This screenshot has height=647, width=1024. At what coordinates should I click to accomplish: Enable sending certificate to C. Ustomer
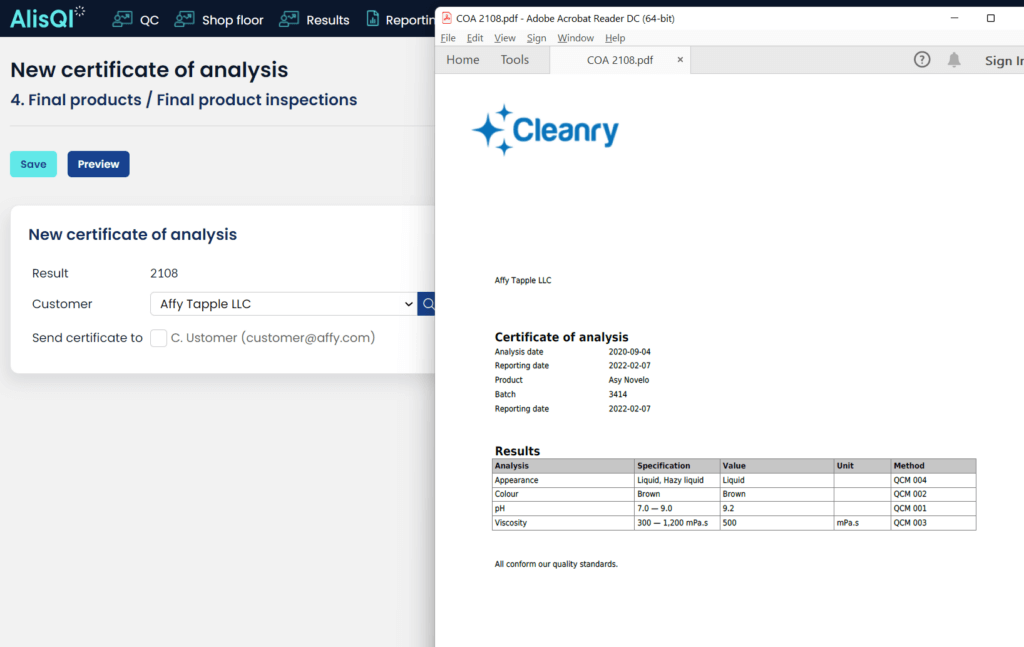[158, 338]
